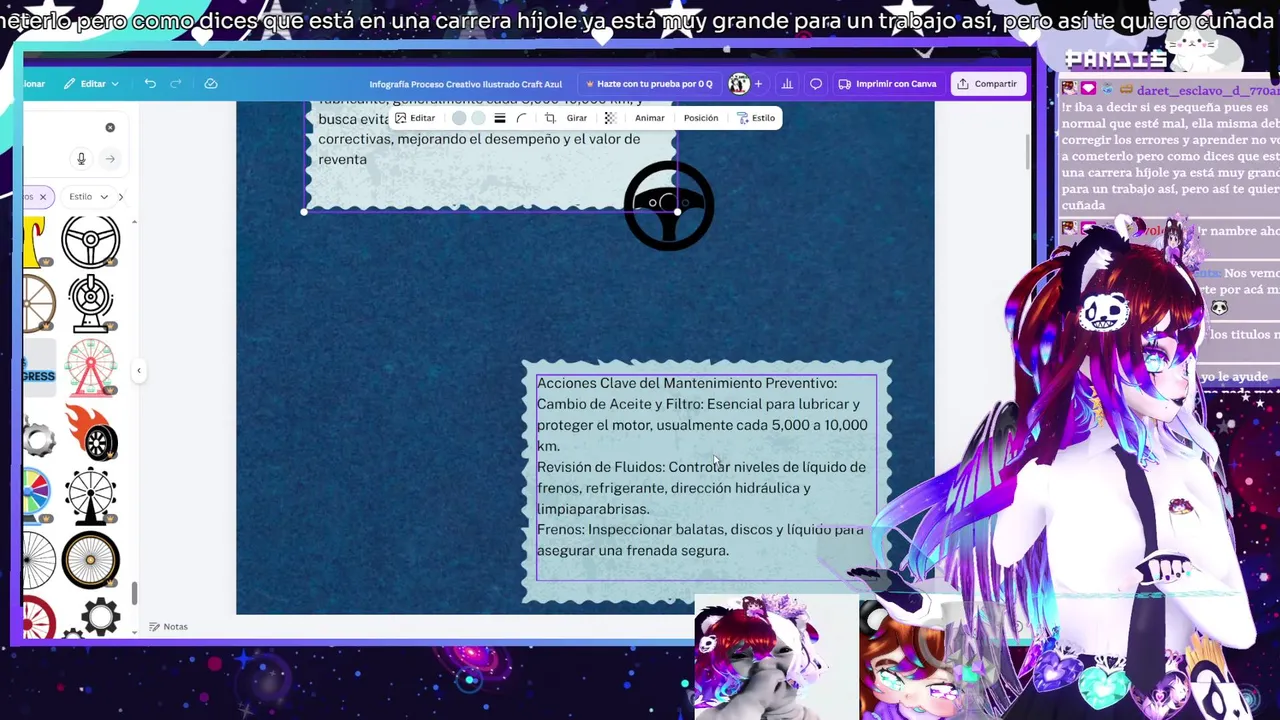Viewport: 1280px width, 720px height.
Task: Click the Compartir share button
Action: coord(987,84)
